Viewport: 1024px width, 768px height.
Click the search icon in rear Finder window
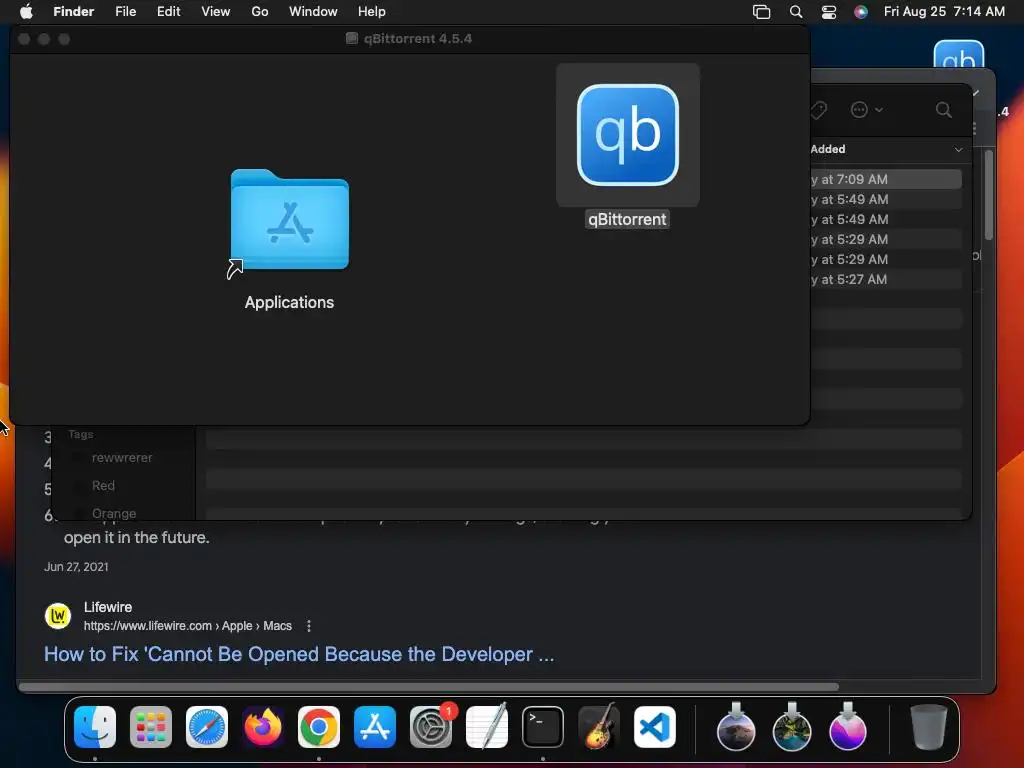pos(944,110)
